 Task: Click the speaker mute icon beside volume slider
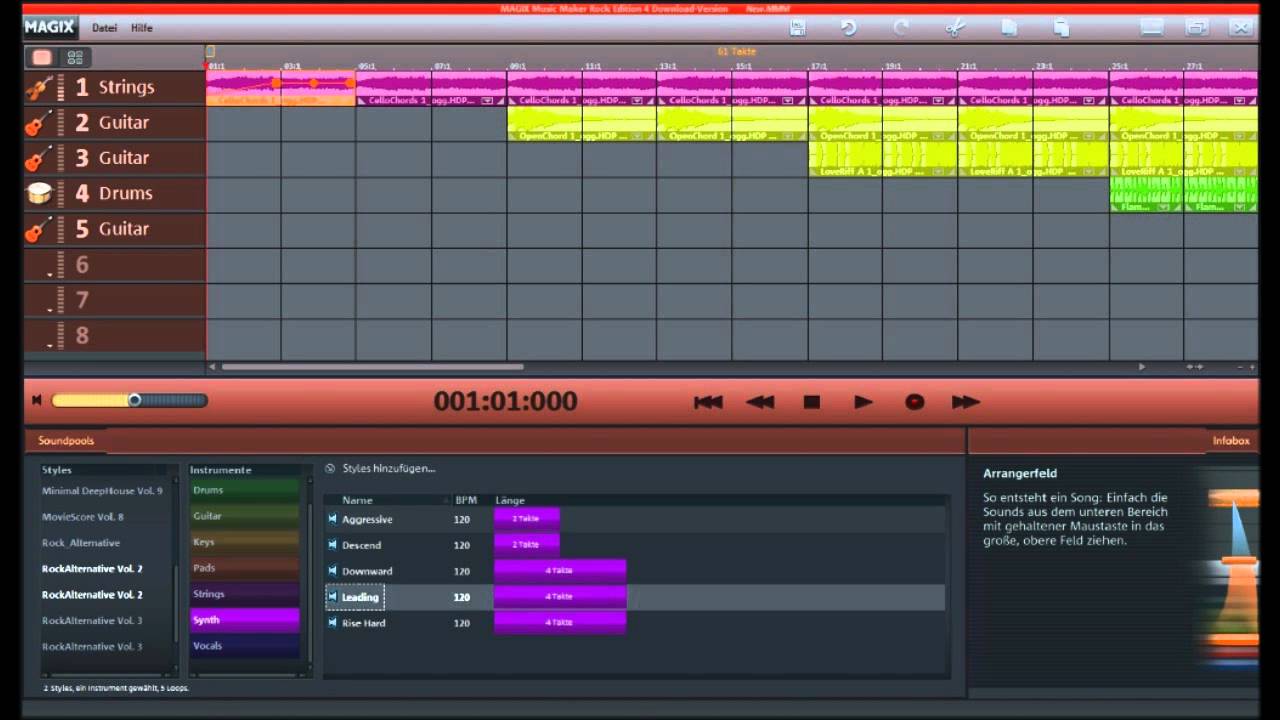click(37, 400)
